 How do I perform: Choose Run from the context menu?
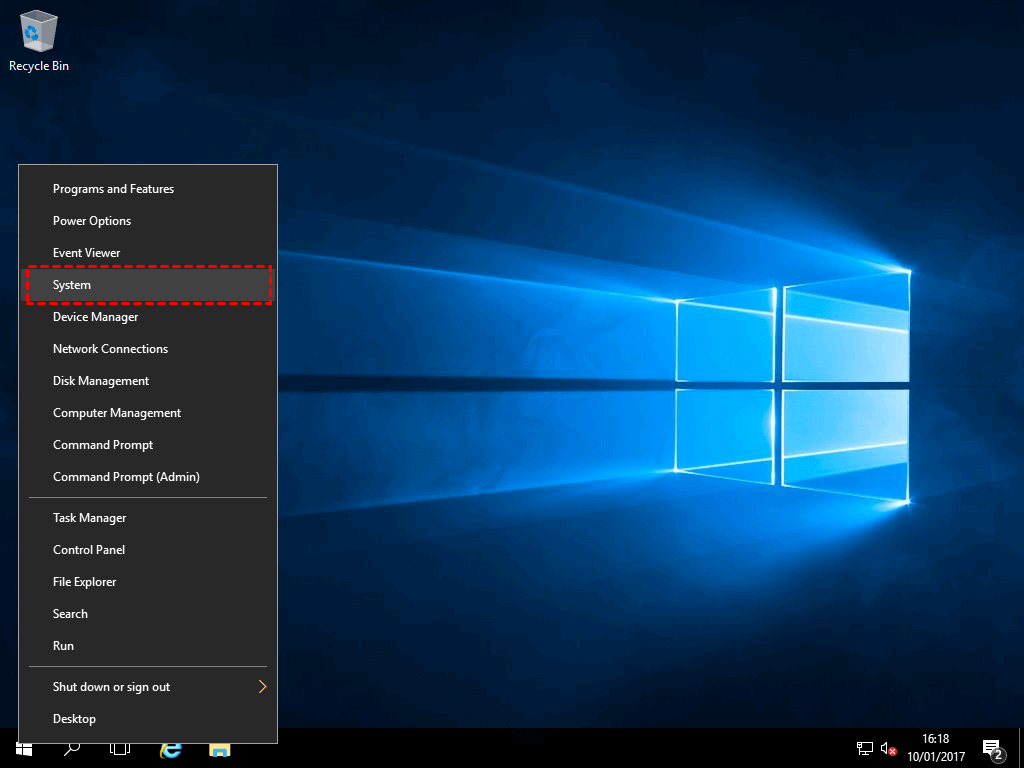64,646
